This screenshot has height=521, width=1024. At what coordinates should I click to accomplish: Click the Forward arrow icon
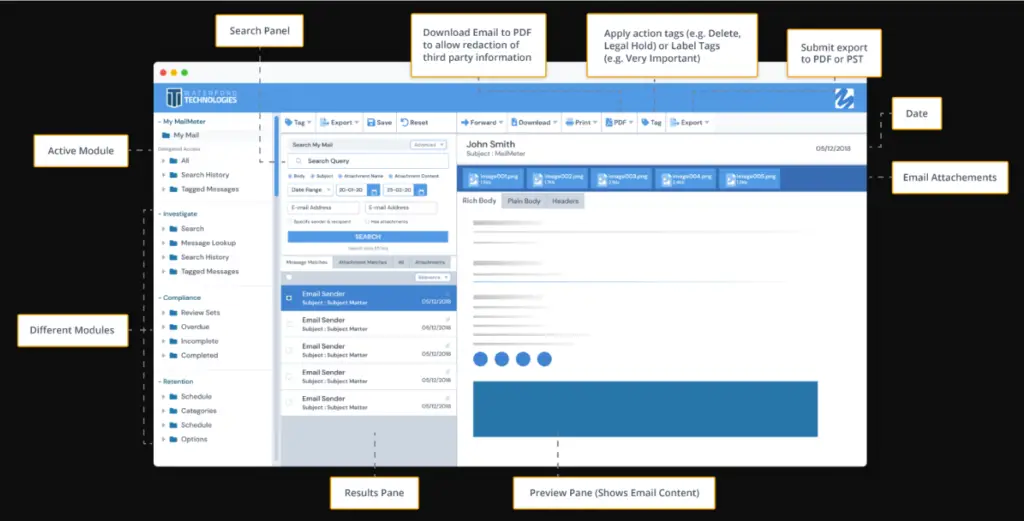[465, 123]
